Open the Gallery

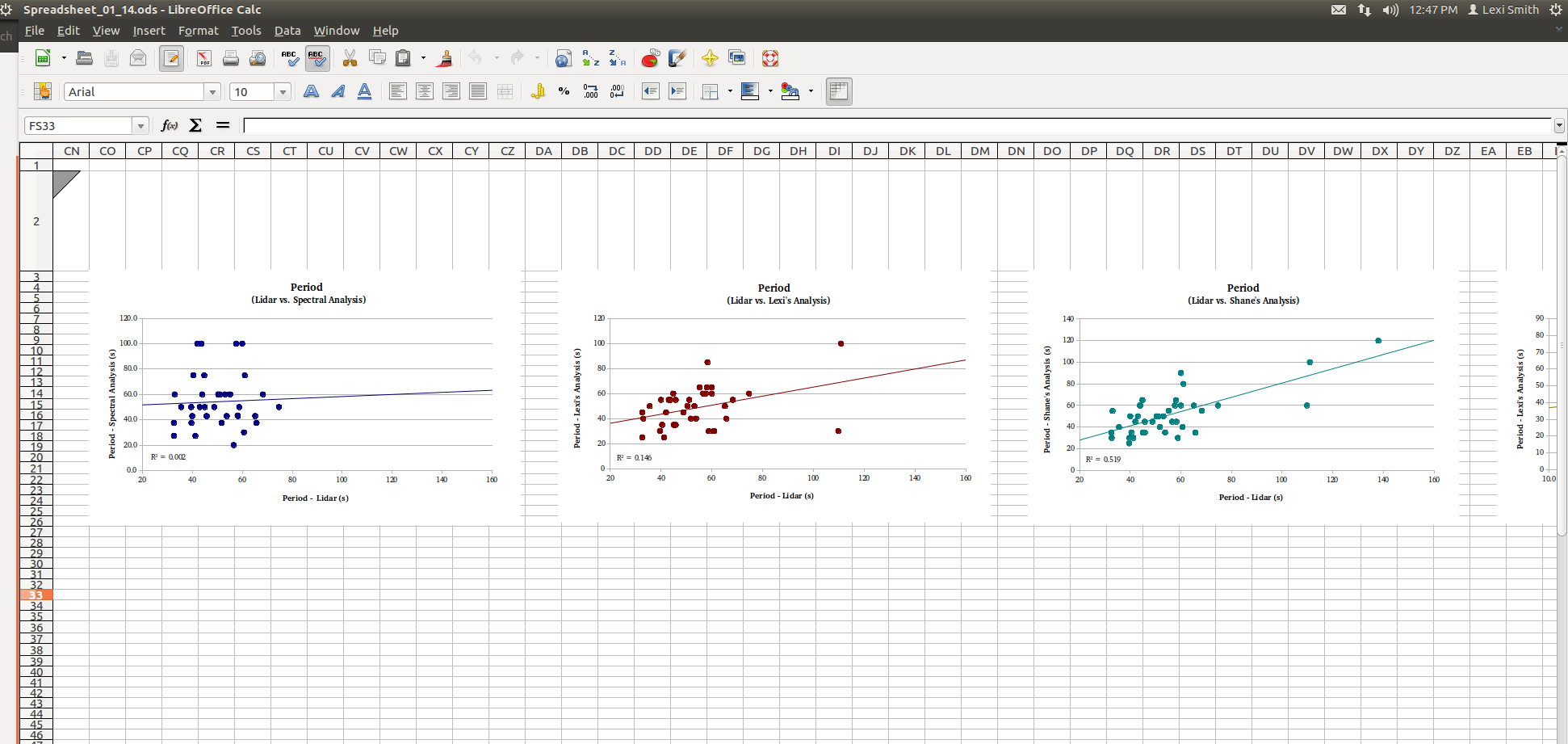736,58
